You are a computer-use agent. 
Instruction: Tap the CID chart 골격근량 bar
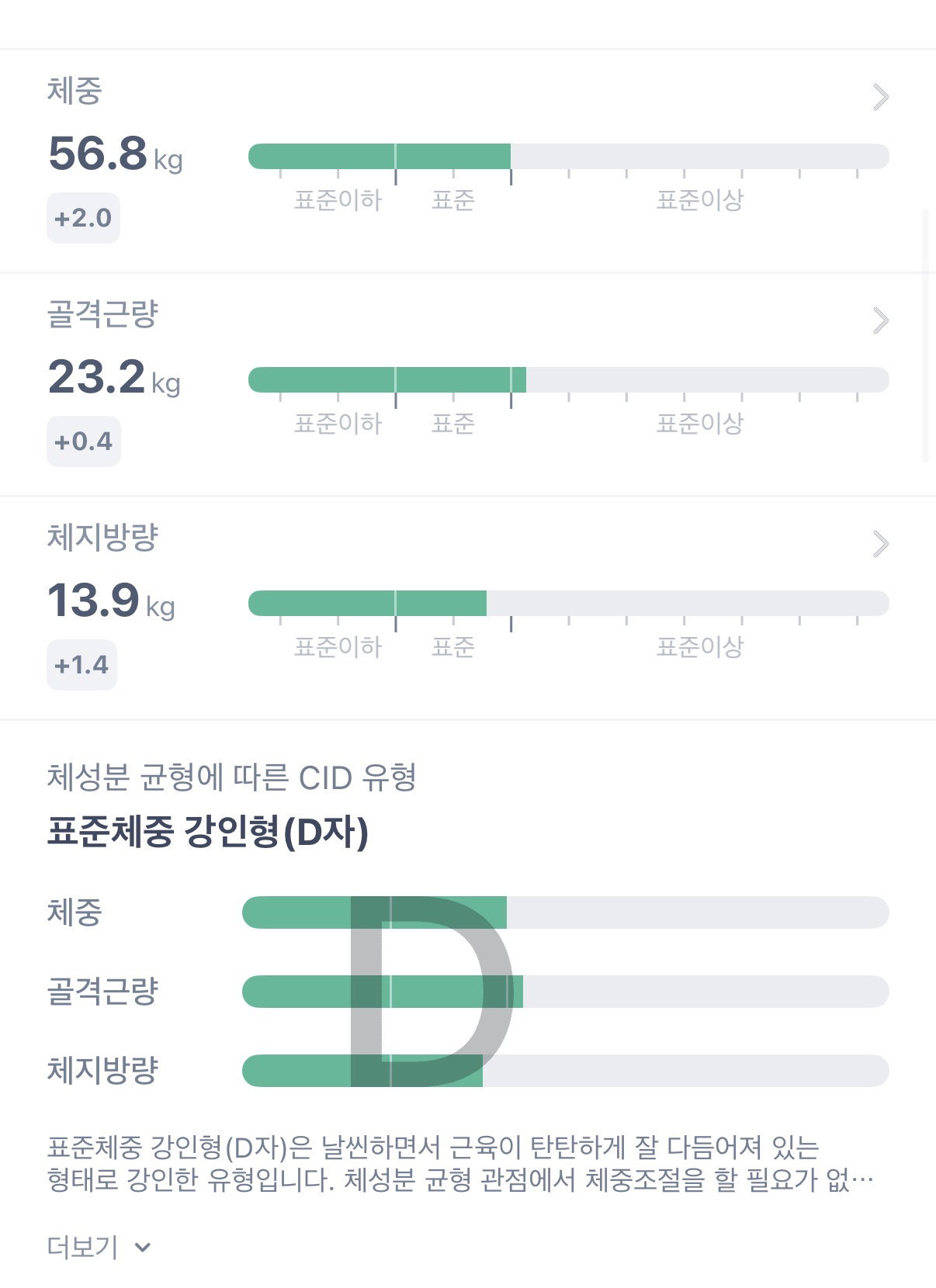coord(566,992)
